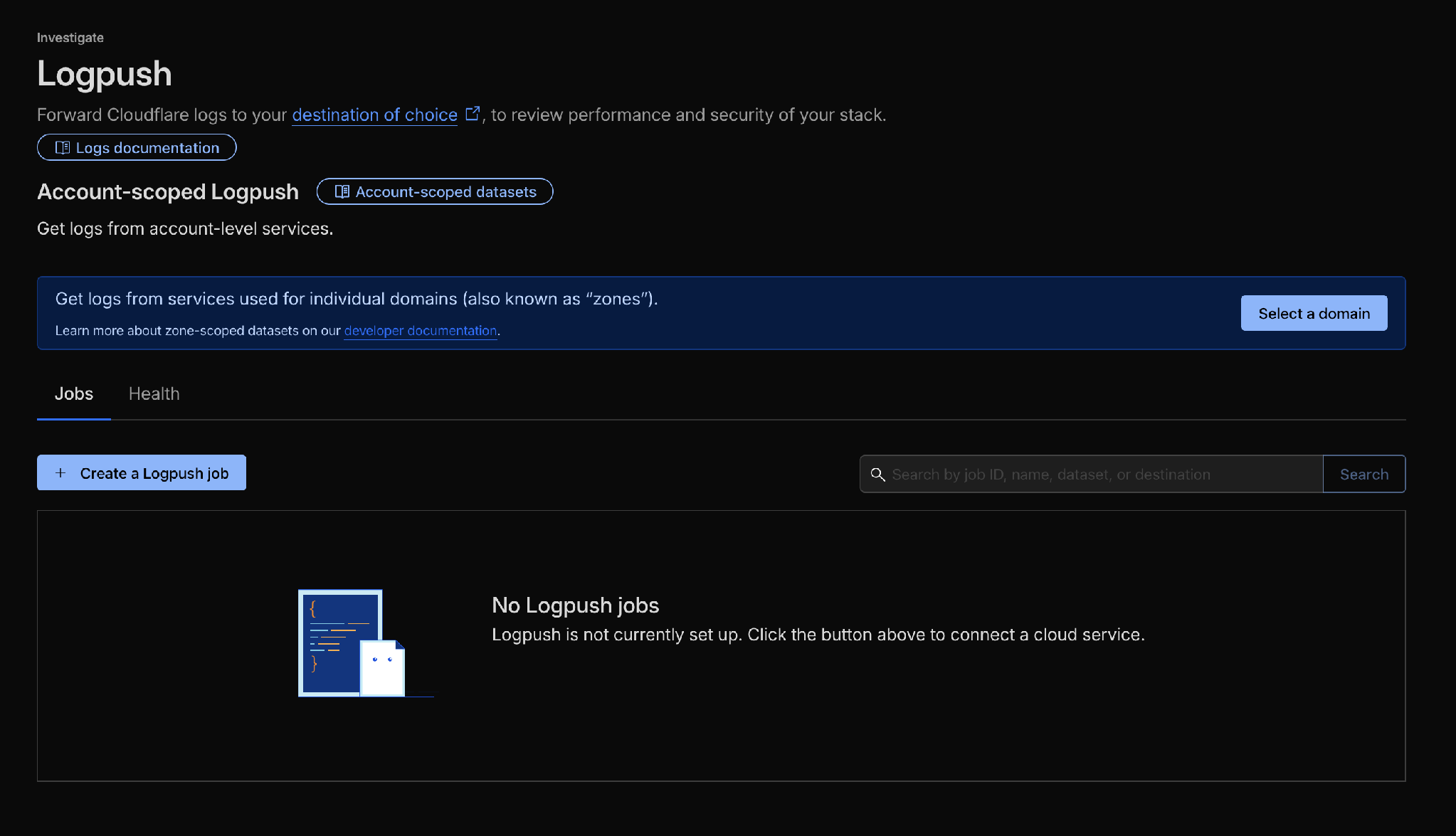This screenshot has height=836, width=1456.
Task: Switch to the Health tab
Action: (x=154, y=394)
